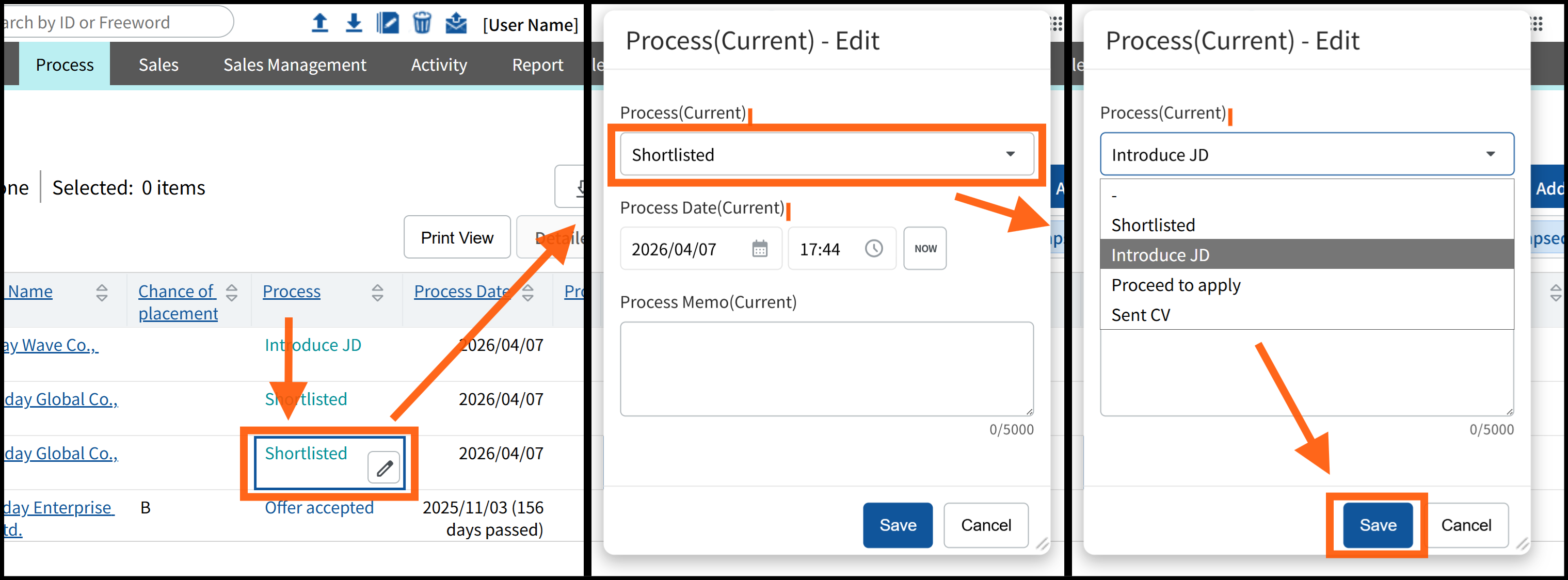Click the clock icon beside 17:44
Image resolution: width=1568 pixels, height=580 pixels.
(873, 249)
